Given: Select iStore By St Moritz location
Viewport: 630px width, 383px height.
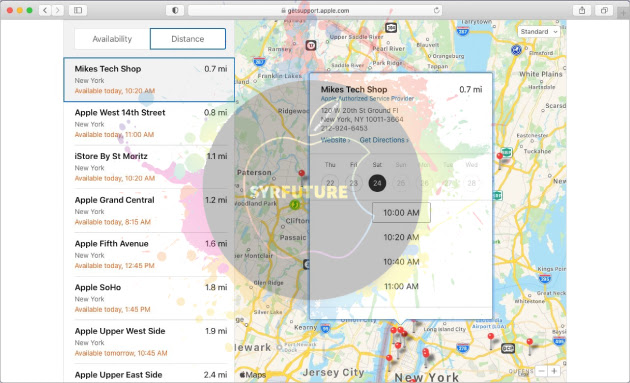Looking at the screenshot, I should tap(149, 167).
